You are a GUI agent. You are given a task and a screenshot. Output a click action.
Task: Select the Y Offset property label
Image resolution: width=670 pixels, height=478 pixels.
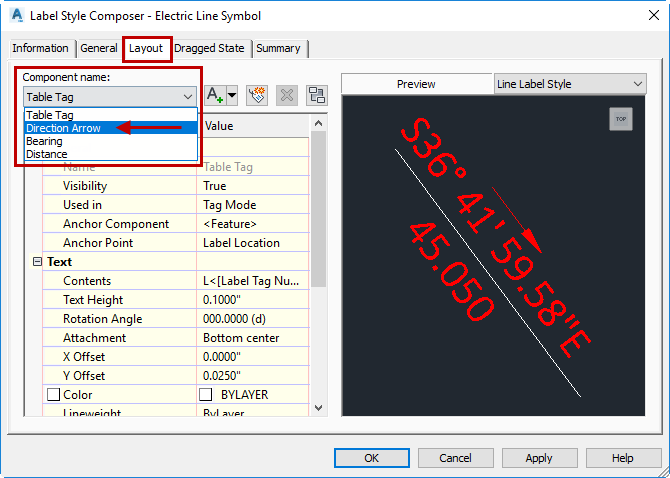(x=84, y=376)
